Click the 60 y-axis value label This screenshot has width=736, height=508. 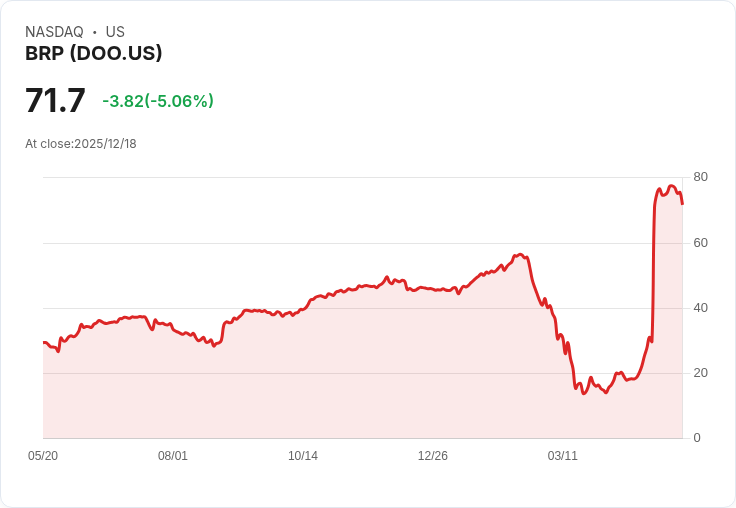click(x=701, y=243)
